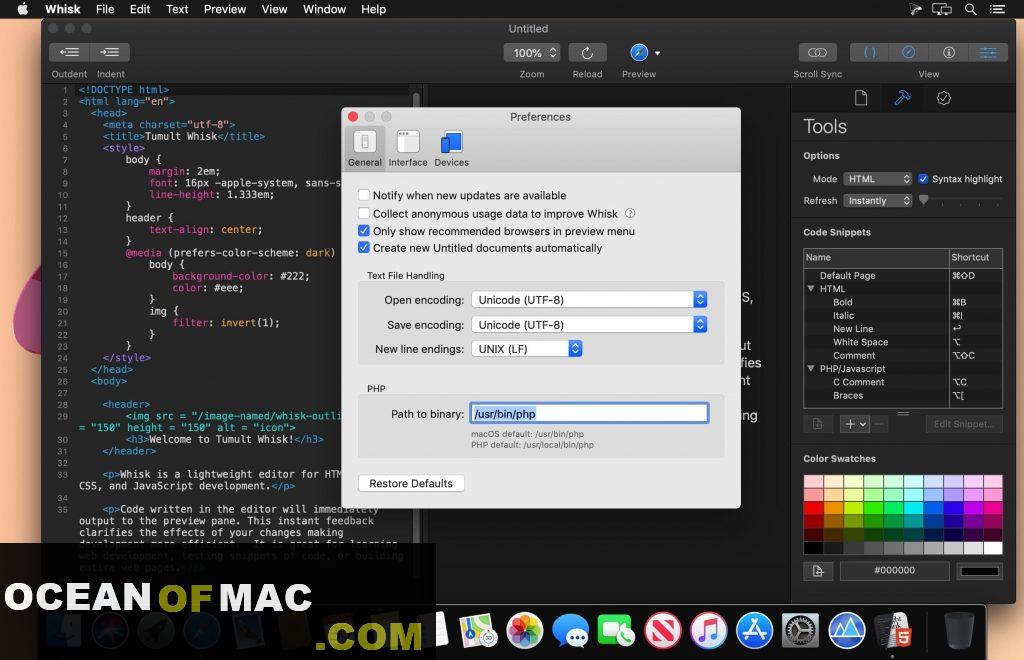Click the Spotlight search icon in the menu bar
1024x660 pixels.
[x=970, y=9]
